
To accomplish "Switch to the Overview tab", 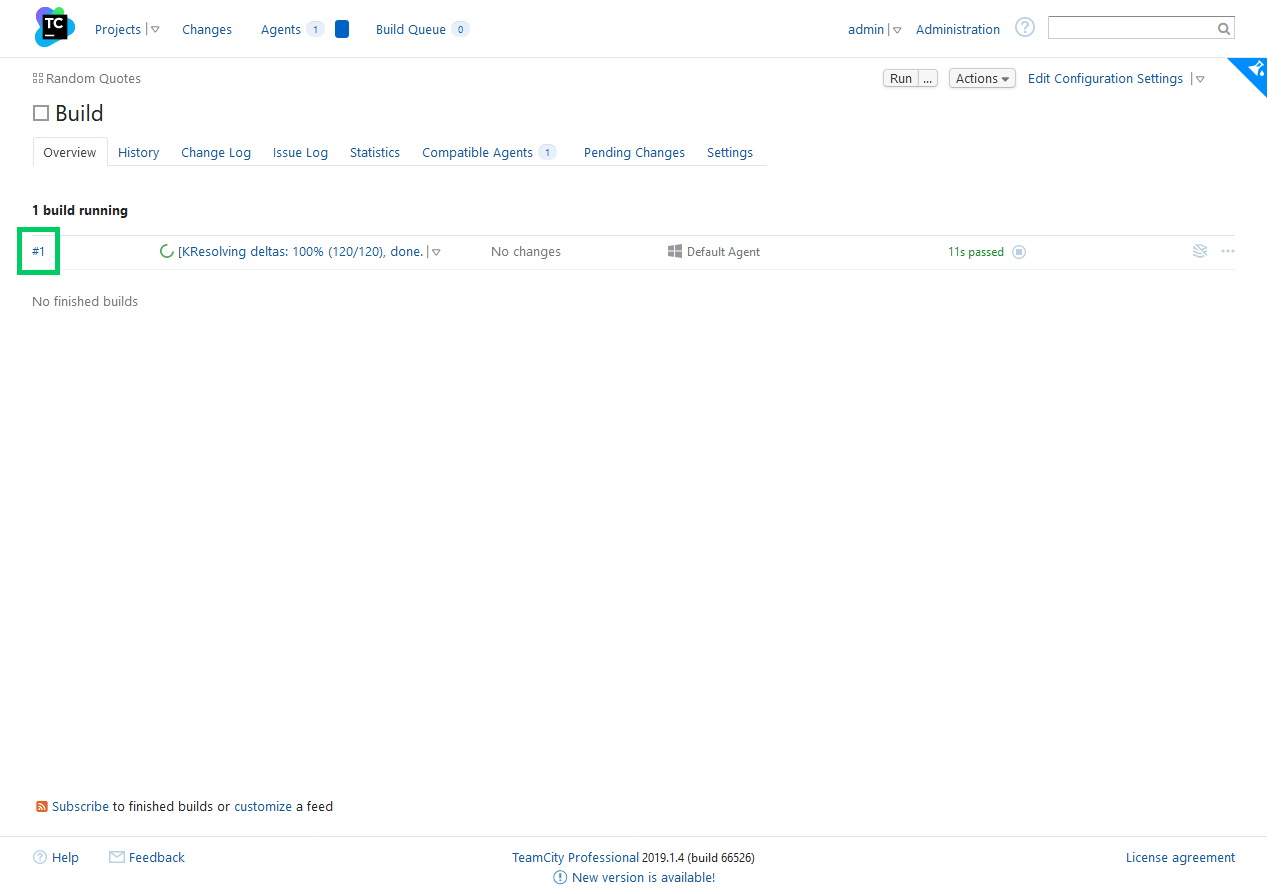I will (x=70, y=152).
